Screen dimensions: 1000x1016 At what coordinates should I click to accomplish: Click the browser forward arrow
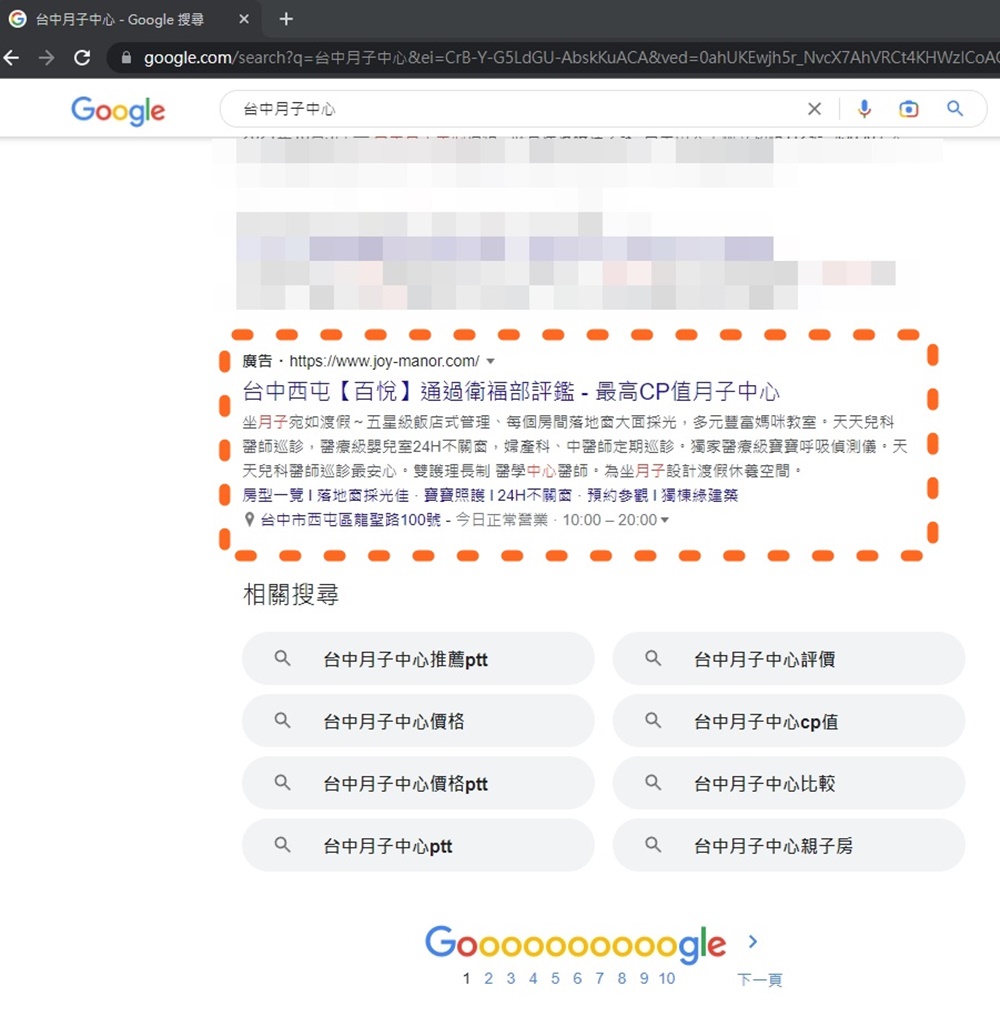click(x=47, y=58)
